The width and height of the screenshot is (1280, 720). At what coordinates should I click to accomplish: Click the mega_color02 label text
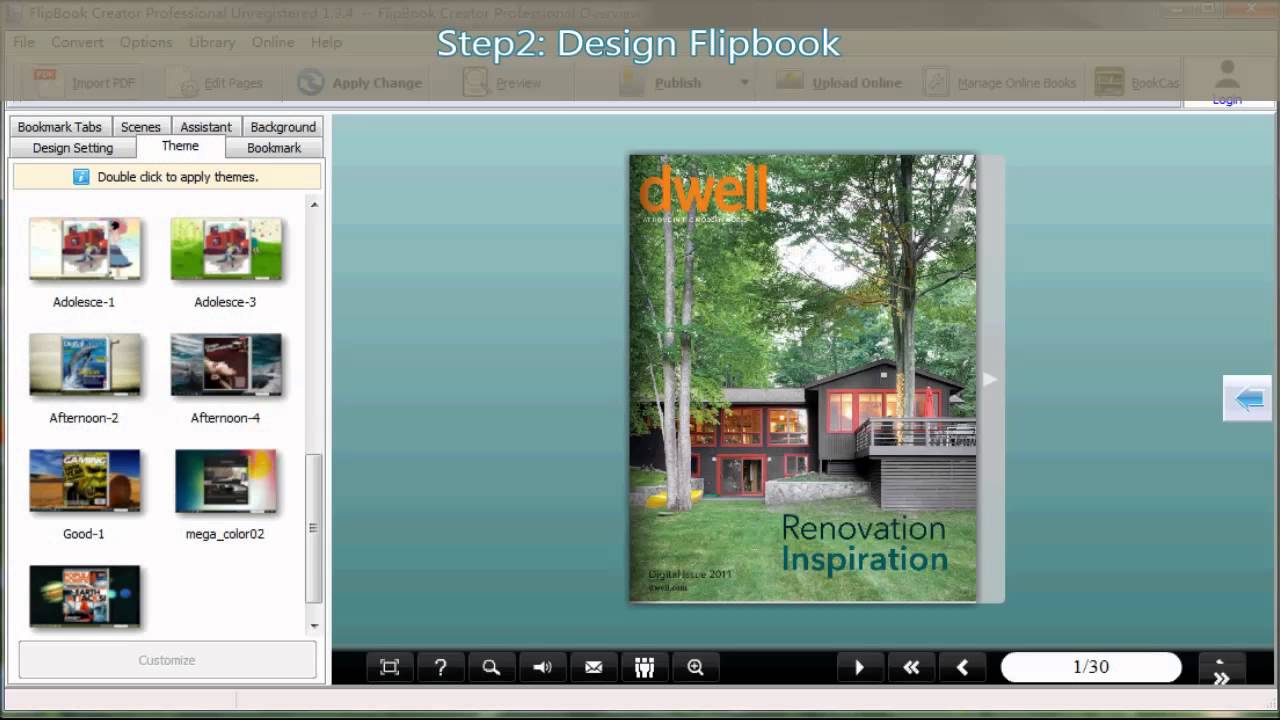pos(225,534)
